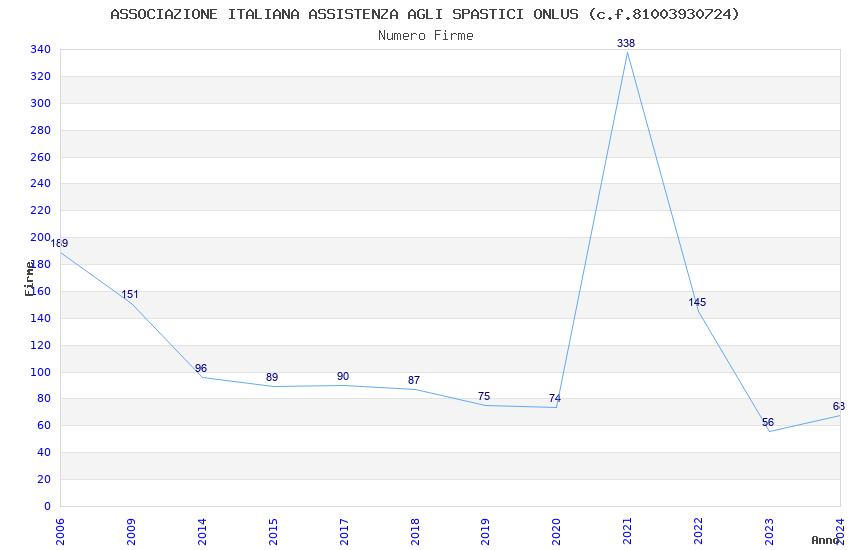
Task: Click the x-axis year label 2022
Action: click(698, 532)
